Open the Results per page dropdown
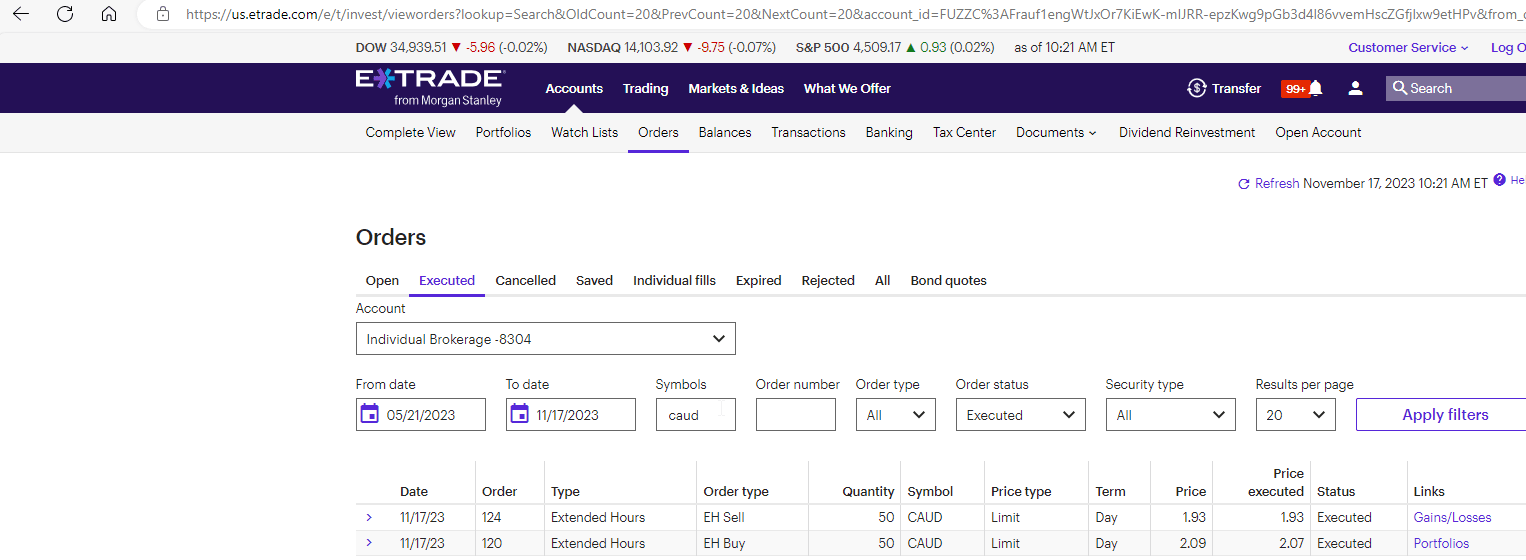The height and width of the screenshot is (560, 1526). coord(1296,415)
